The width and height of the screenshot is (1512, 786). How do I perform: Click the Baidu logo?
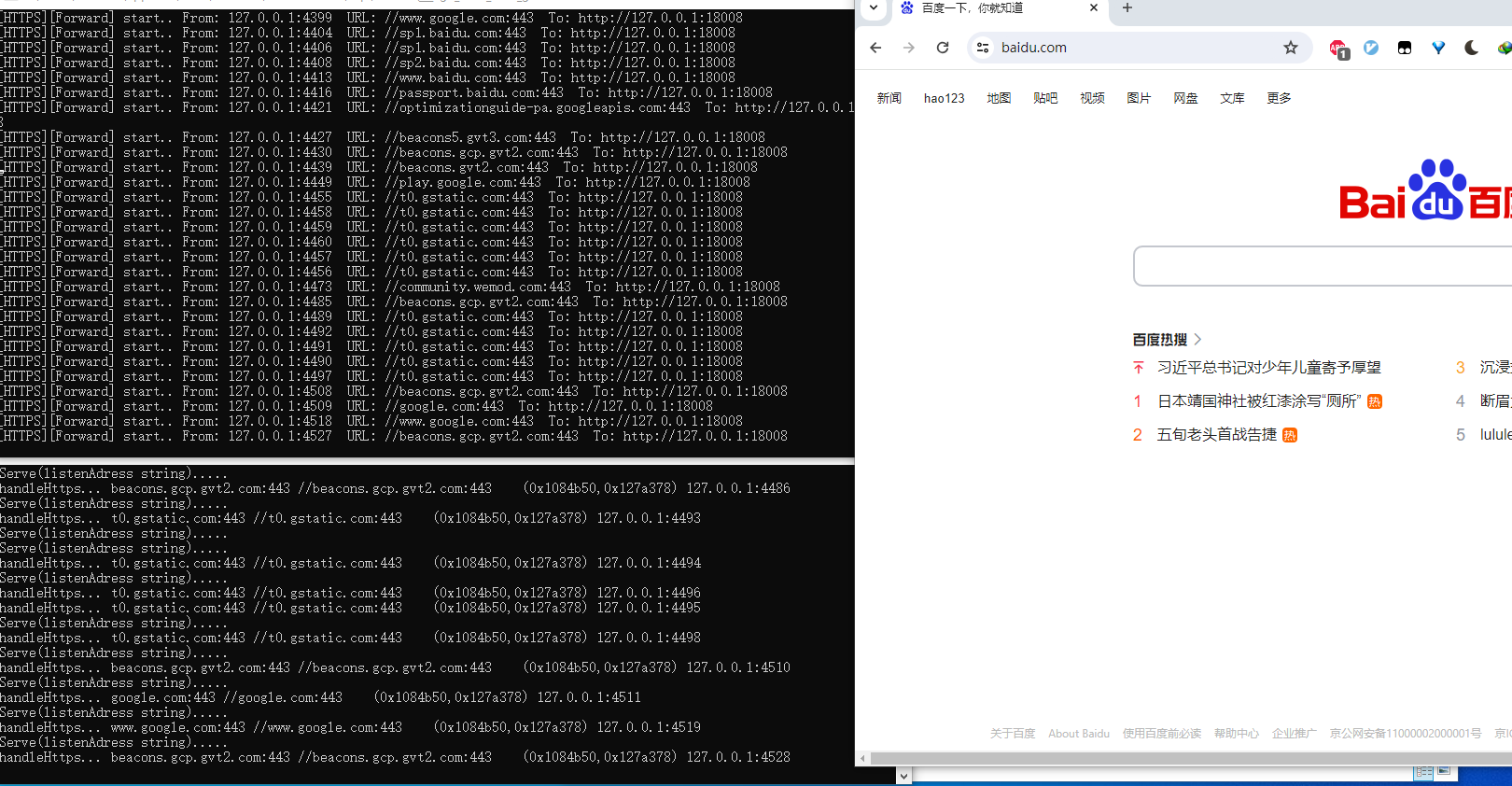[x=1425, y=191]
